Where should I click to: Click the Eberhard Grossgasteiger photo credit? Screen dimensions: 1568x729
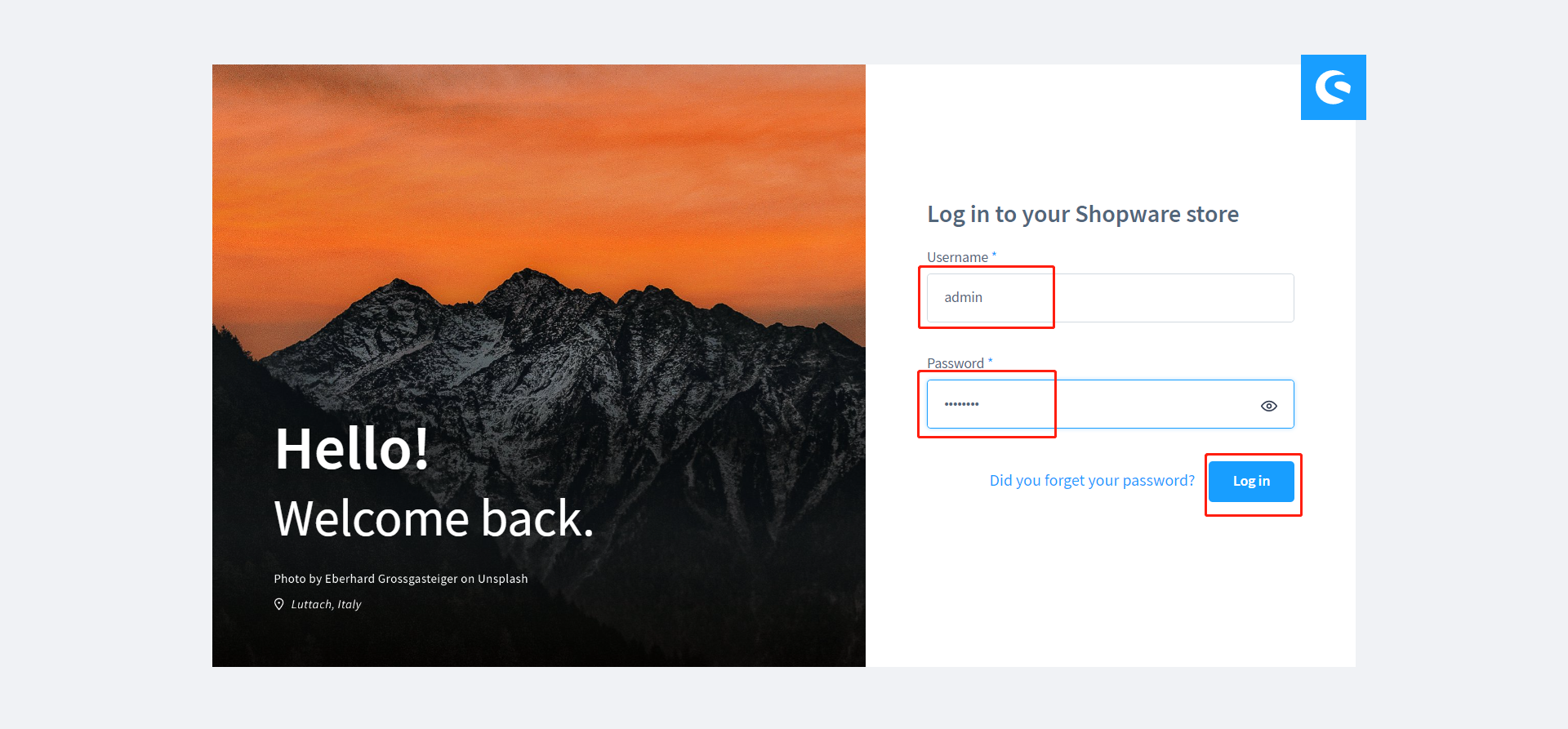click(401, 579)
